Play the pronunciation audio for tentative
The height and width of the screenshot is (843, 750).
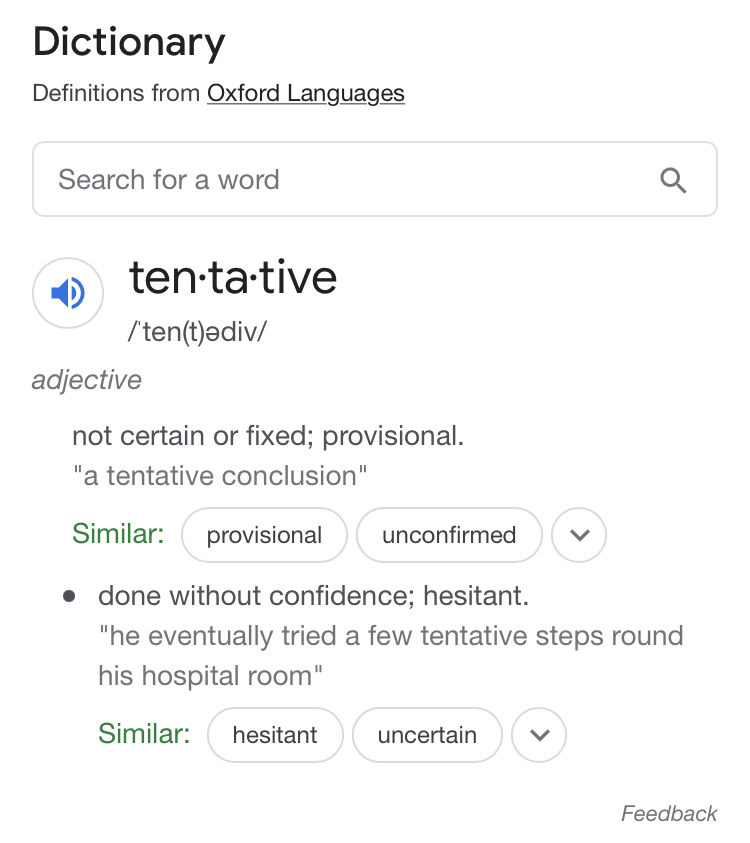pyautogui.click(x=68, y=293)
